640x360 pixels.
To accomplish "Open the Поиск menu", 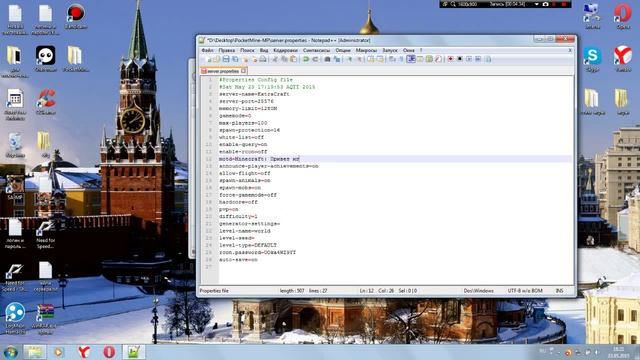I will click(247, 50).
